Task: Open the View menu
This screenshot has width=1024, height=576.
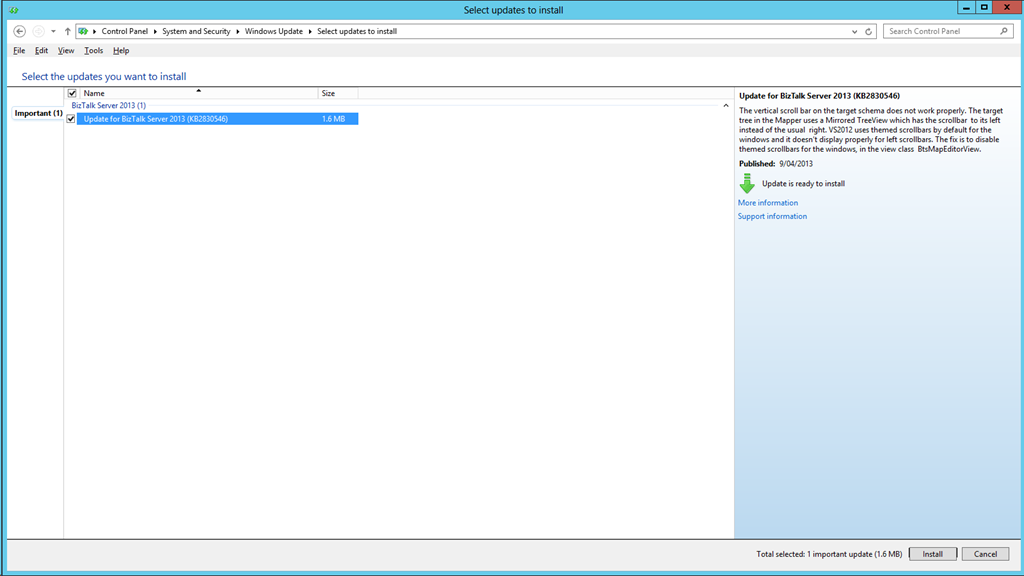Action: pyautogui.click(x=66, y=50)
